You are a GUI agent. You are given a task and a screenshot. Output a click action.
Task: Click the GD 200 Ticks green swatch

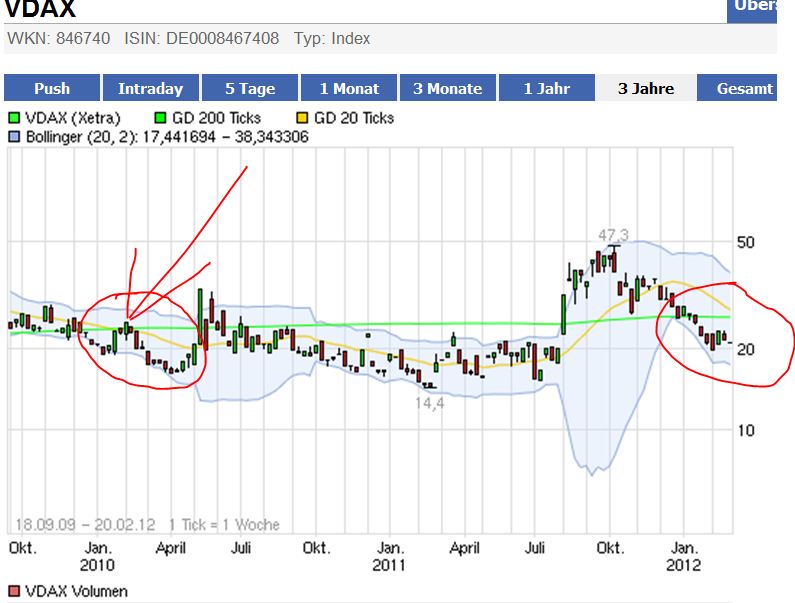(160, 118)
